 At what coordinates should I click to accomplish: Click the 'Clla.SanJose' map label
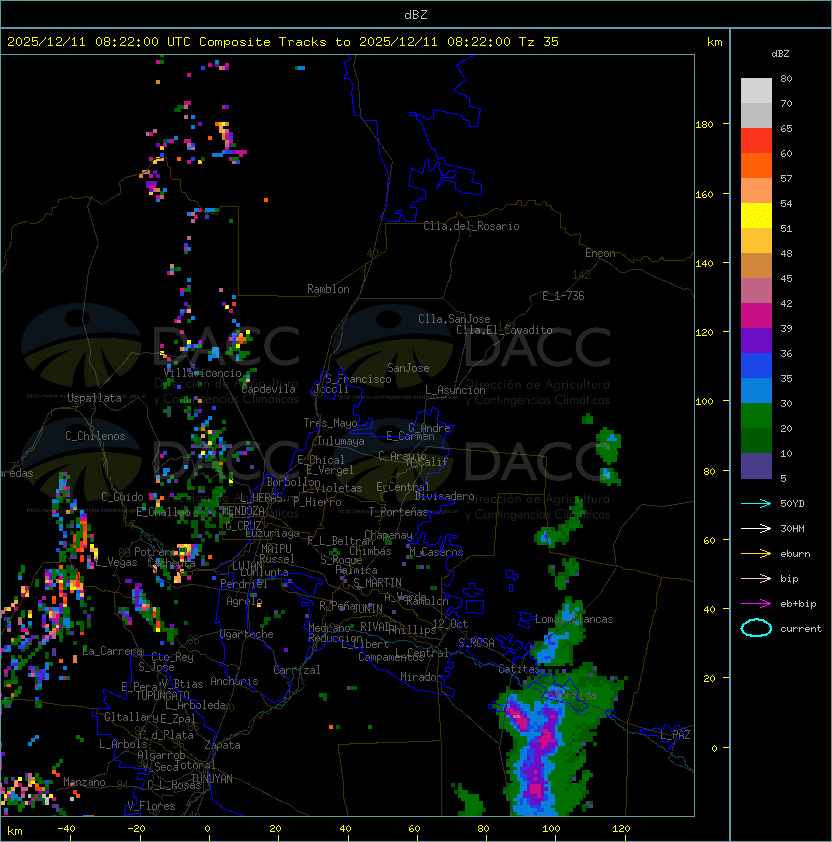454,319
